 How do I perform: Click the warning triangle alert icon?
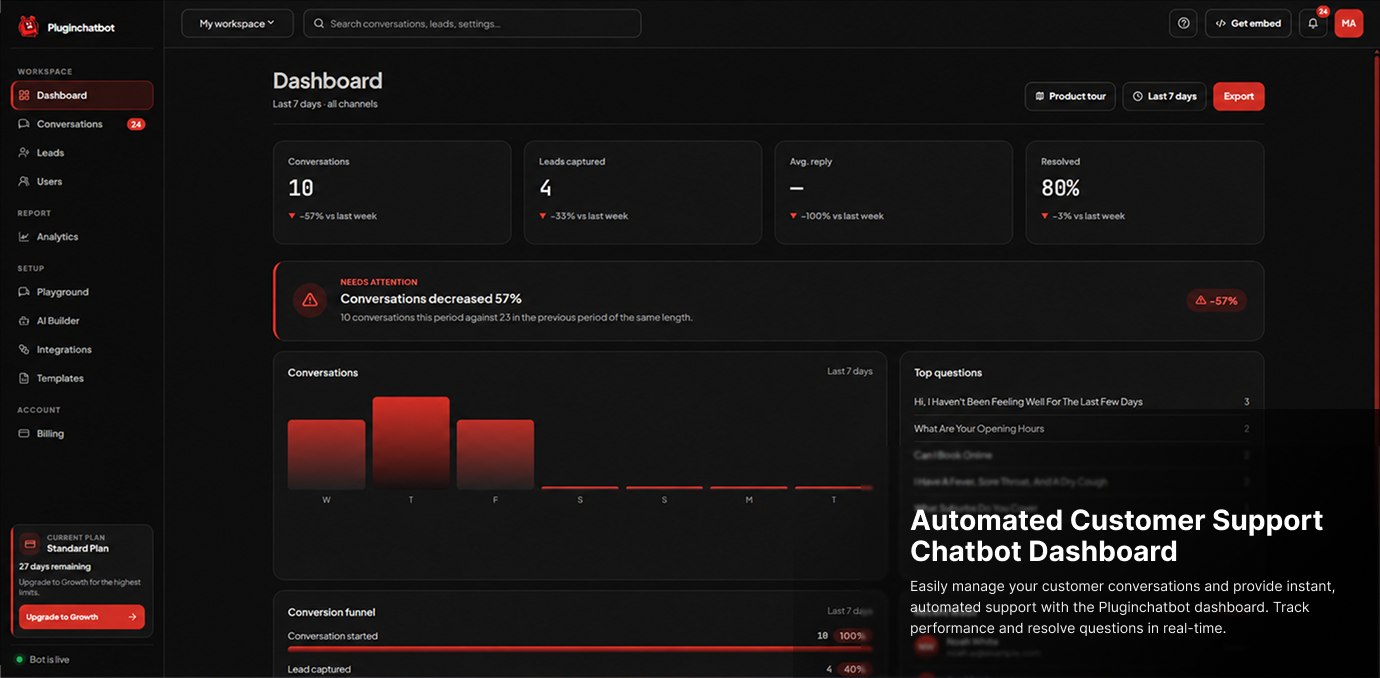[x=310, y=300]
